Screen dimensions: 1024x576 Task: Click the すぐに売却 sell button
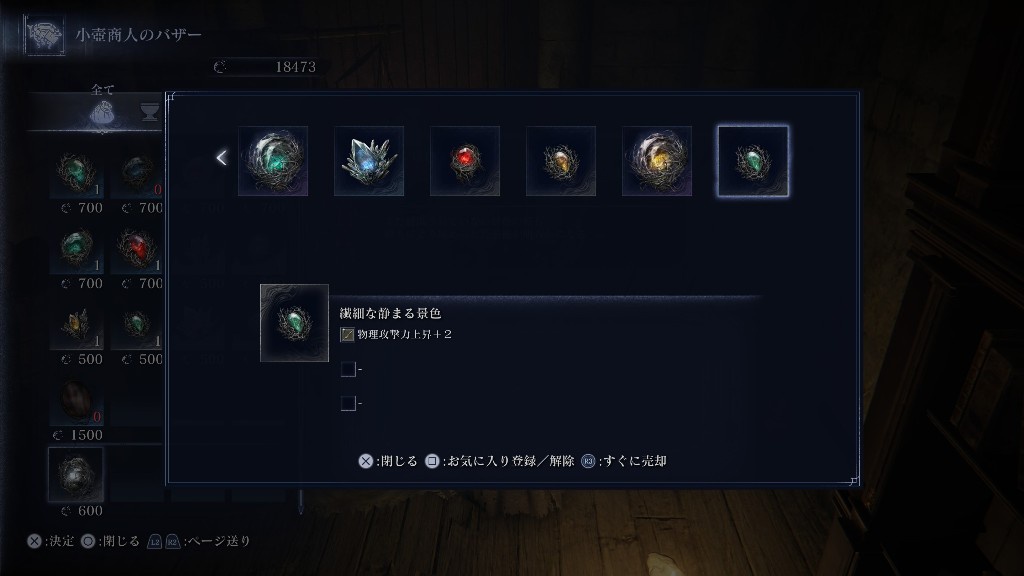(624, 461)
